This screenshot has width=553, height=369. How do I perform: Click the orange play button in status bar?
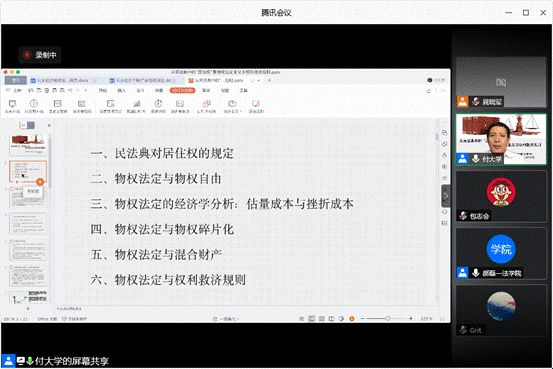[351, 319]
